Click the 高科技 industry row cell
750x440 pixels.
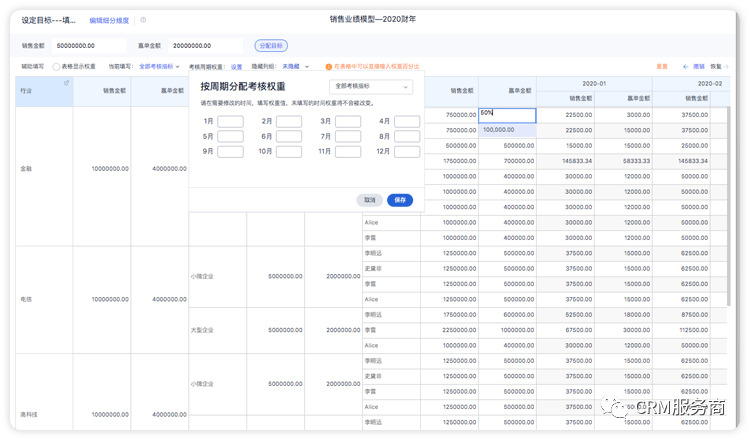coord(44,392)
